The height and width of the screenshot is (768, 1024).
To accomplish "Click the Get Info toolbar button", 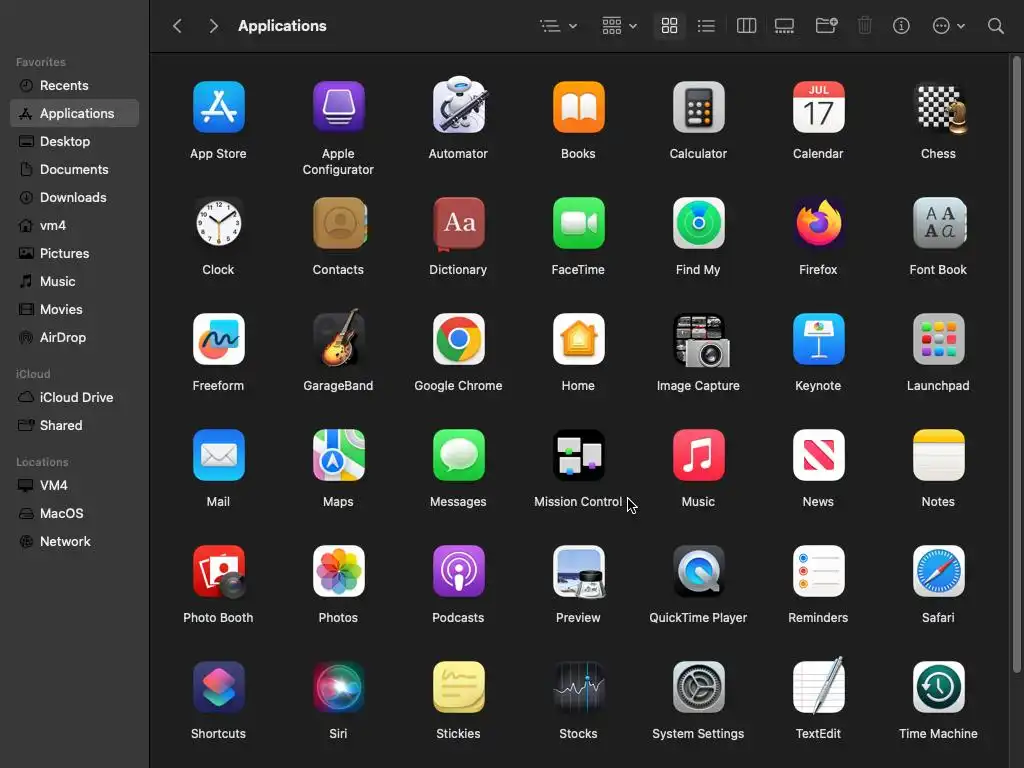I will [x=901, y=26].
